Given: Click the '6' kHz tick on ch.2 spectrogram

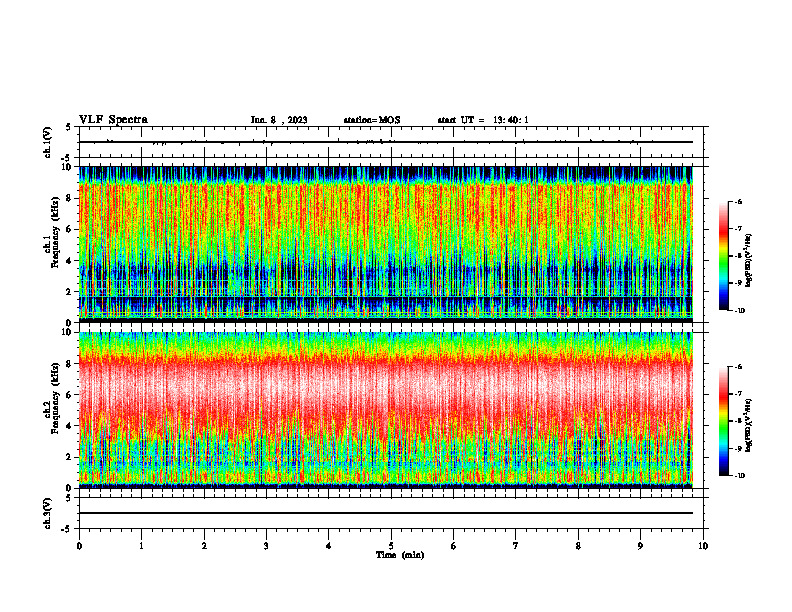Looking at the screenshot, I should [x=69, y=395].
